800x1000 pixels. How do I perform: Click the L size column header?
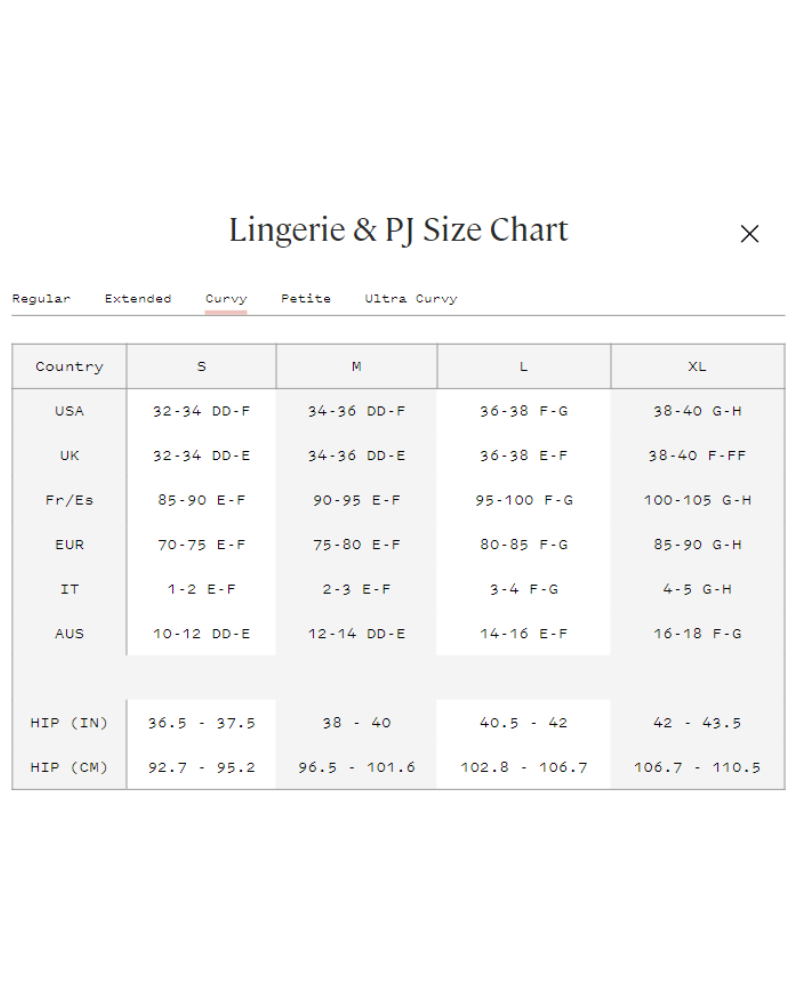[x=523, y=367]
